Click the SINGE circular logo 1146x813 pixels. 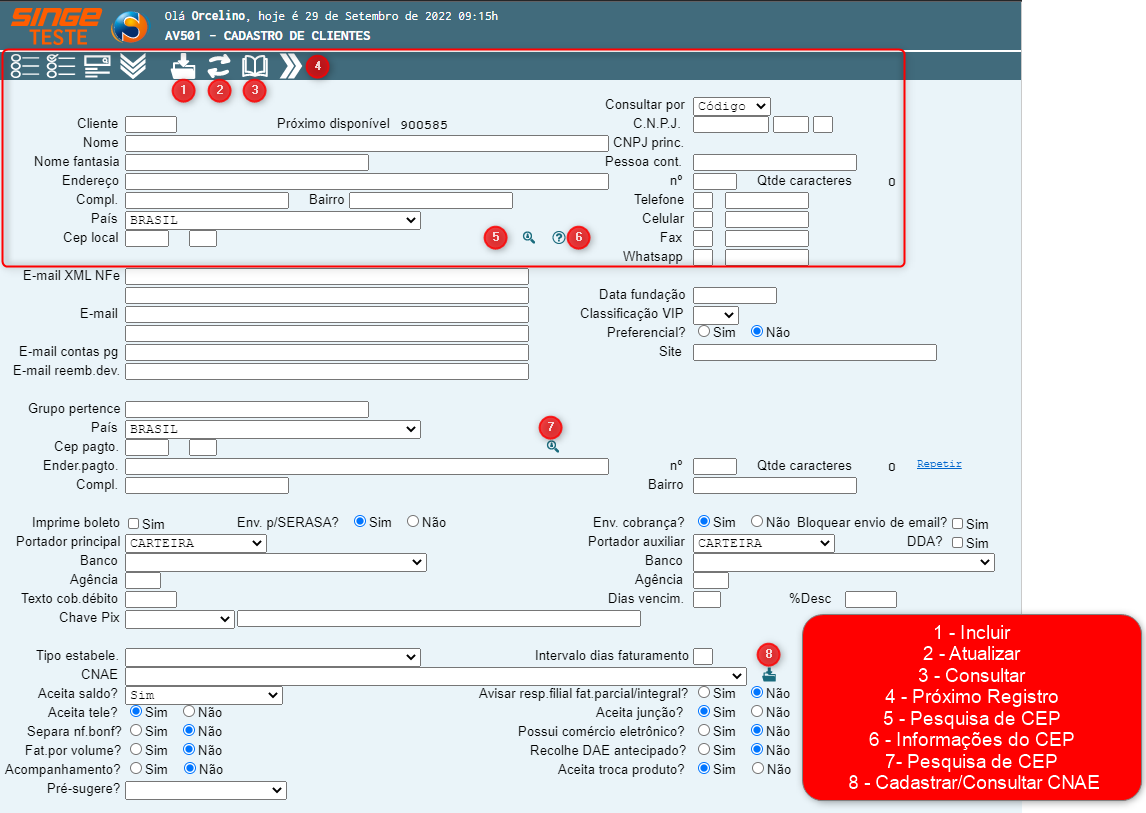[x=128, y=27]
